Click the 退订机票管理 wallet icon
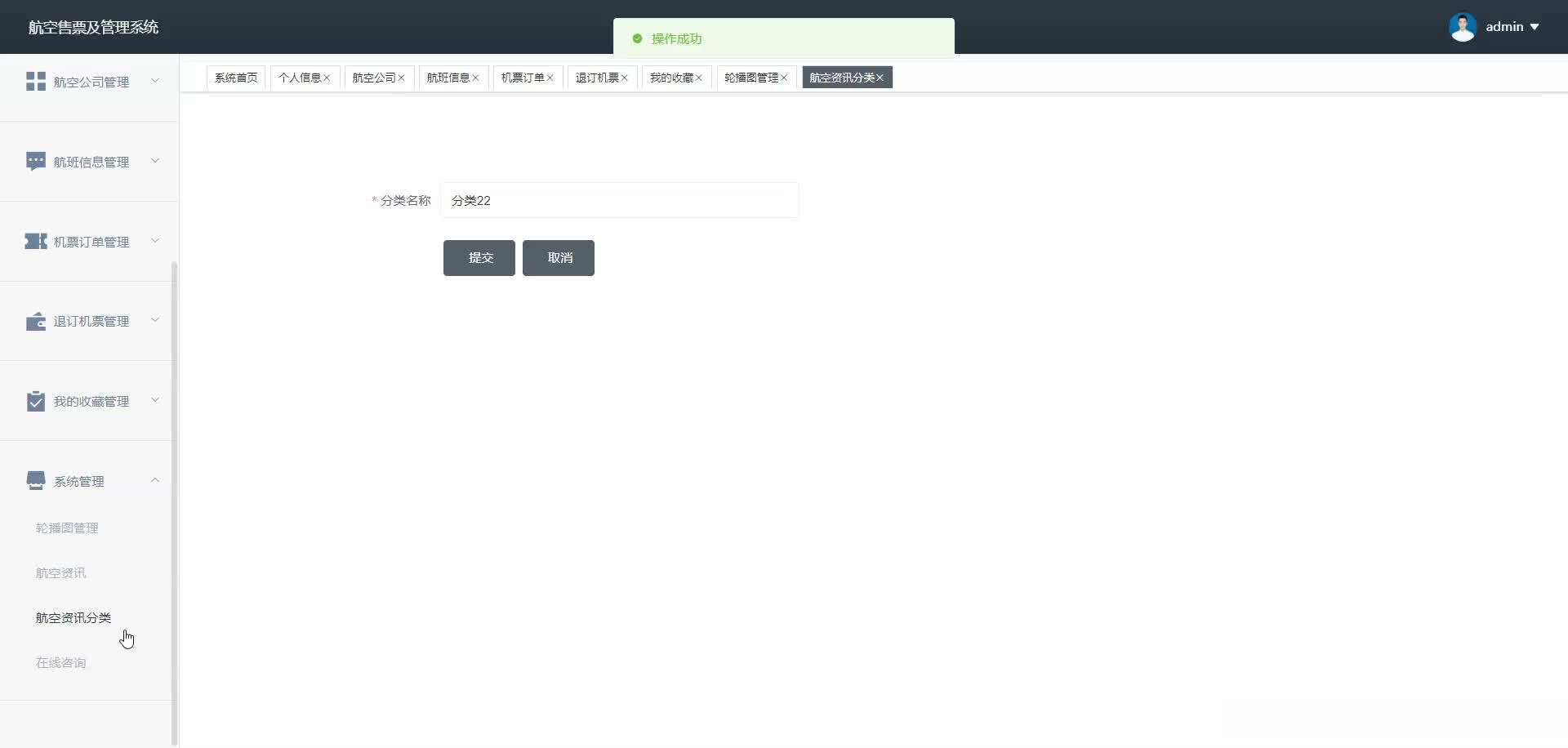This screenshot has height=748, width=1568. pyautogui.click(x=36, y=322)
